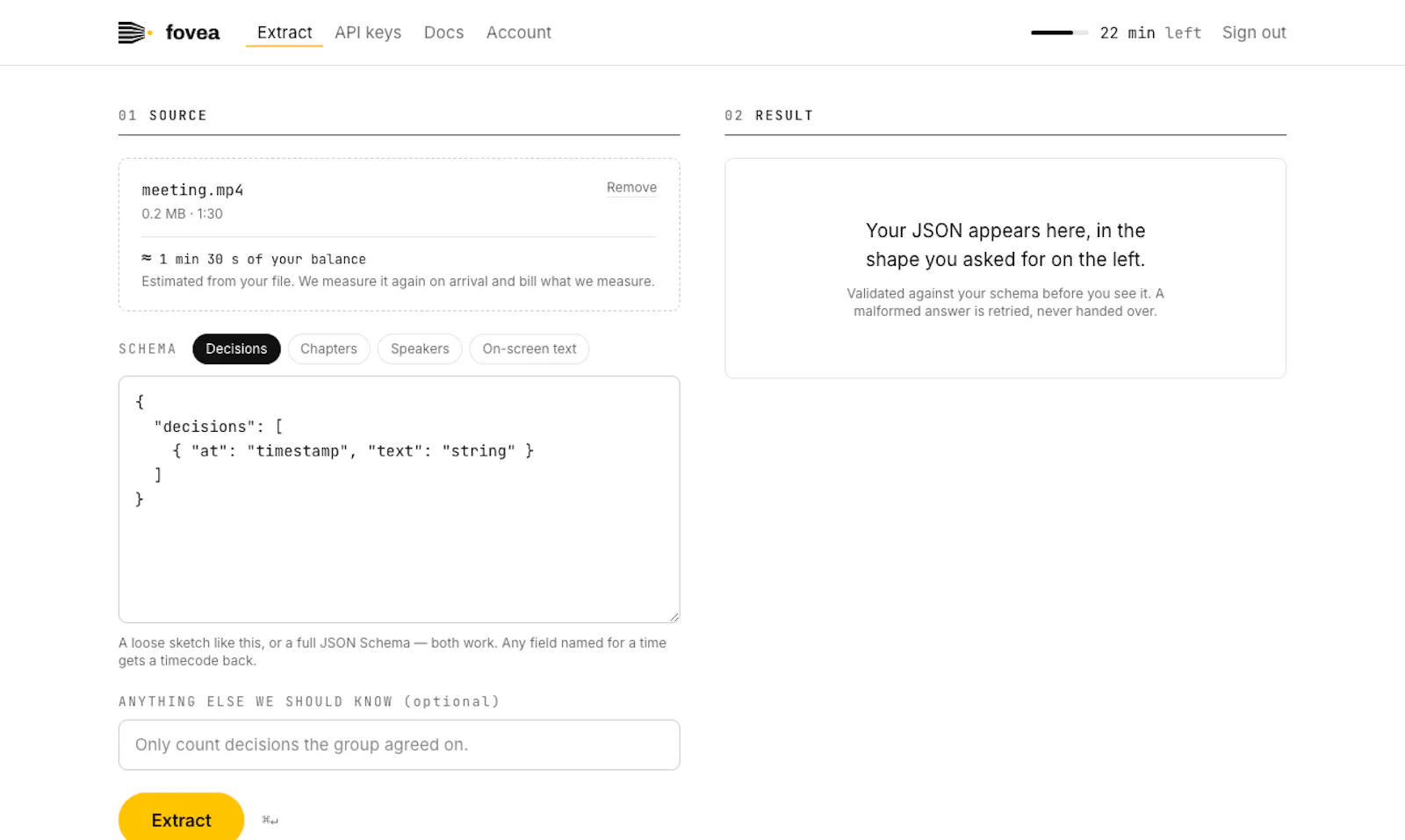Select the Decisions schema preset
Viewport: 1405px width, 840px height.
236,348
